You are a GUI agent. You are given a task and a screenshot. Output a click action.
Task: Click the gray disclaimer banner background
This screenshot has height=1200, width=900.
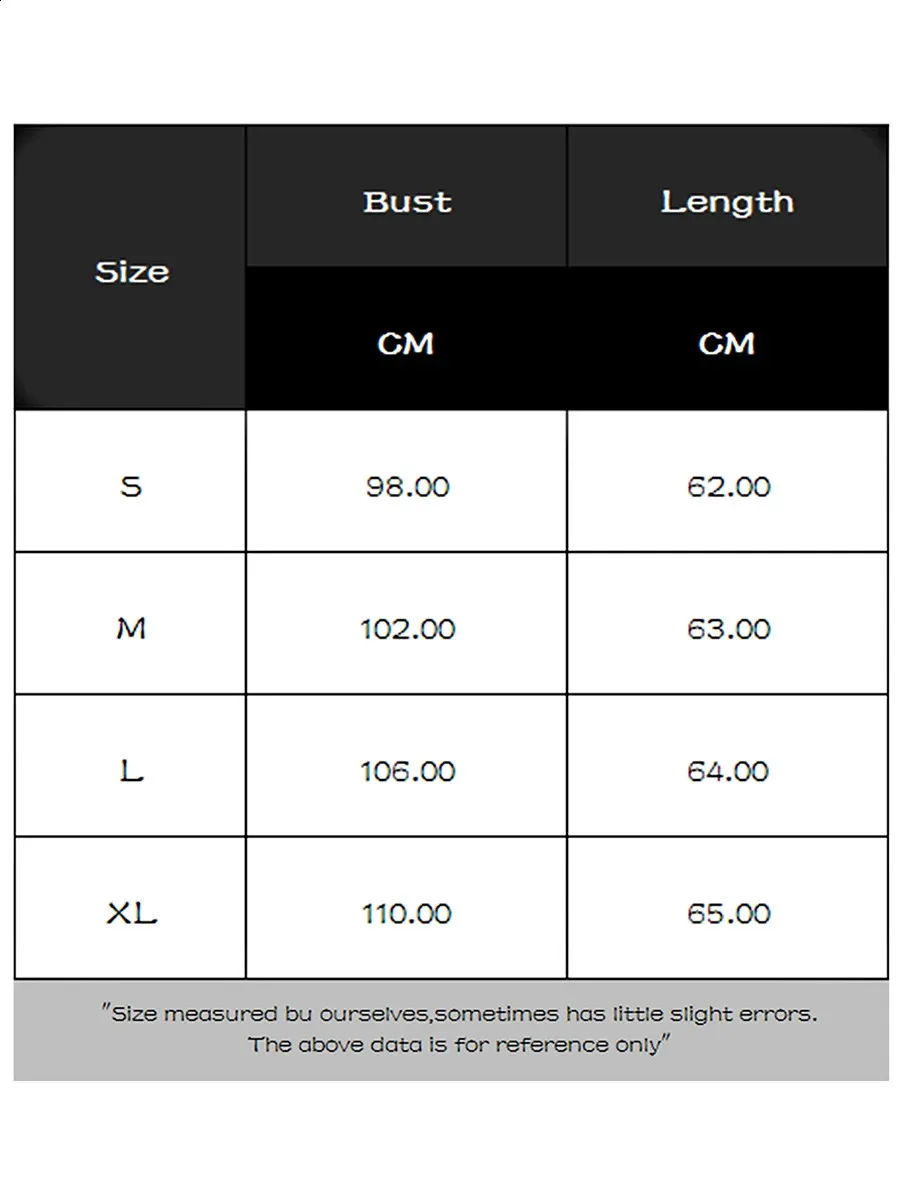click(451, 1030)
